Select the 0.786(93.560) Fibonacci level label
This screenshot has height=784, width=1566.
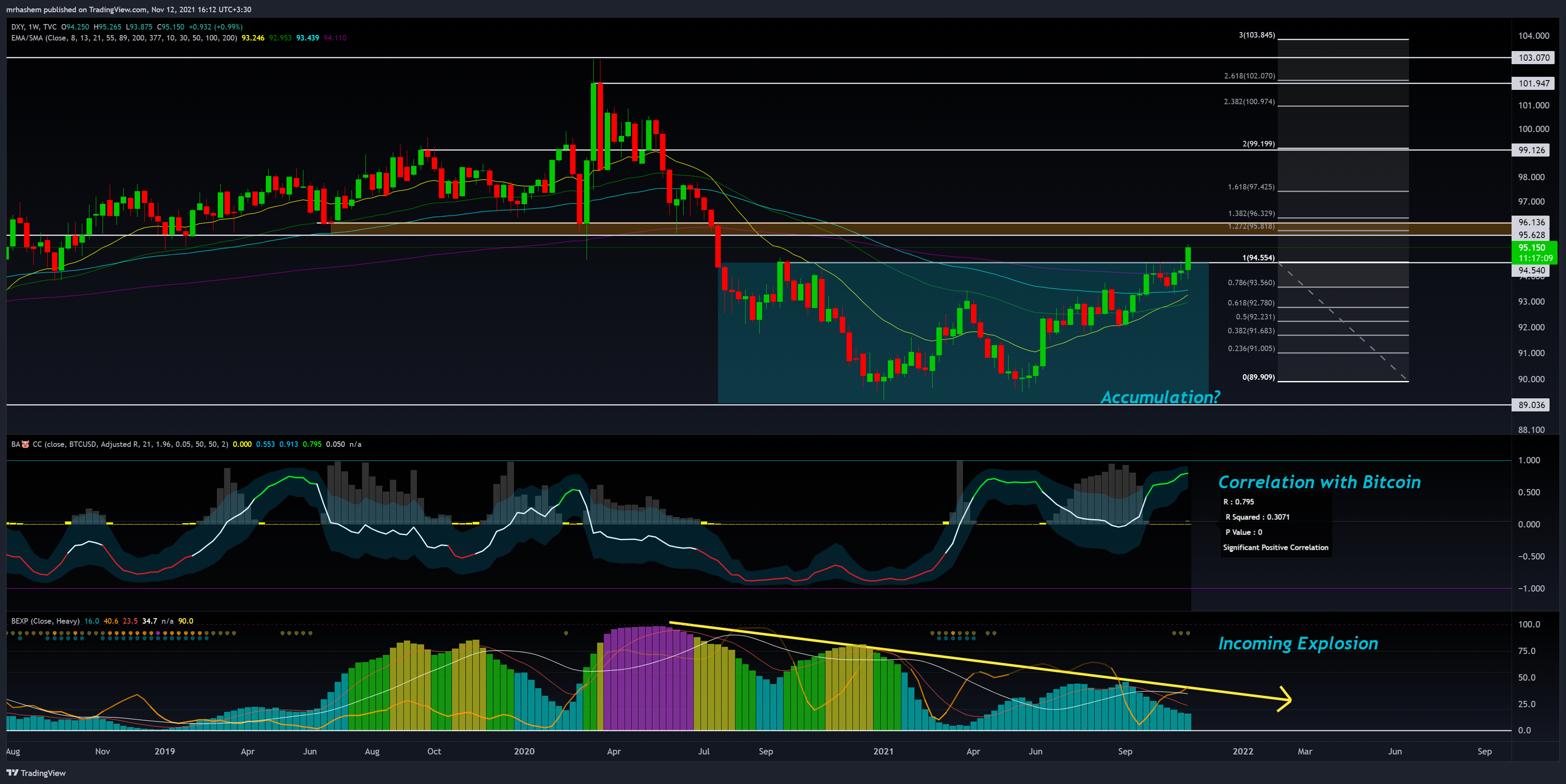coord(1251,283)
